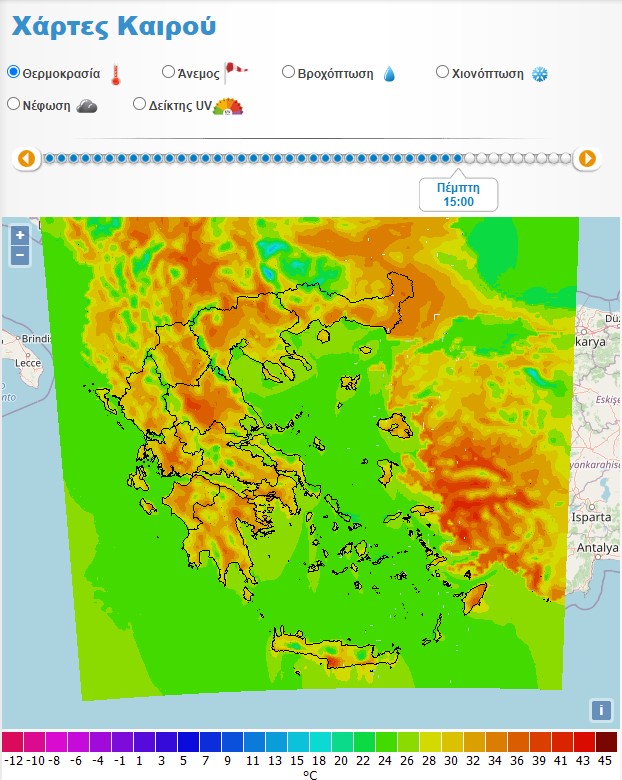The width and height of the screenshot is (622, 780).
Task: Click the cloud cover icon
Action: pyautogui.click(x=87, y=105)
